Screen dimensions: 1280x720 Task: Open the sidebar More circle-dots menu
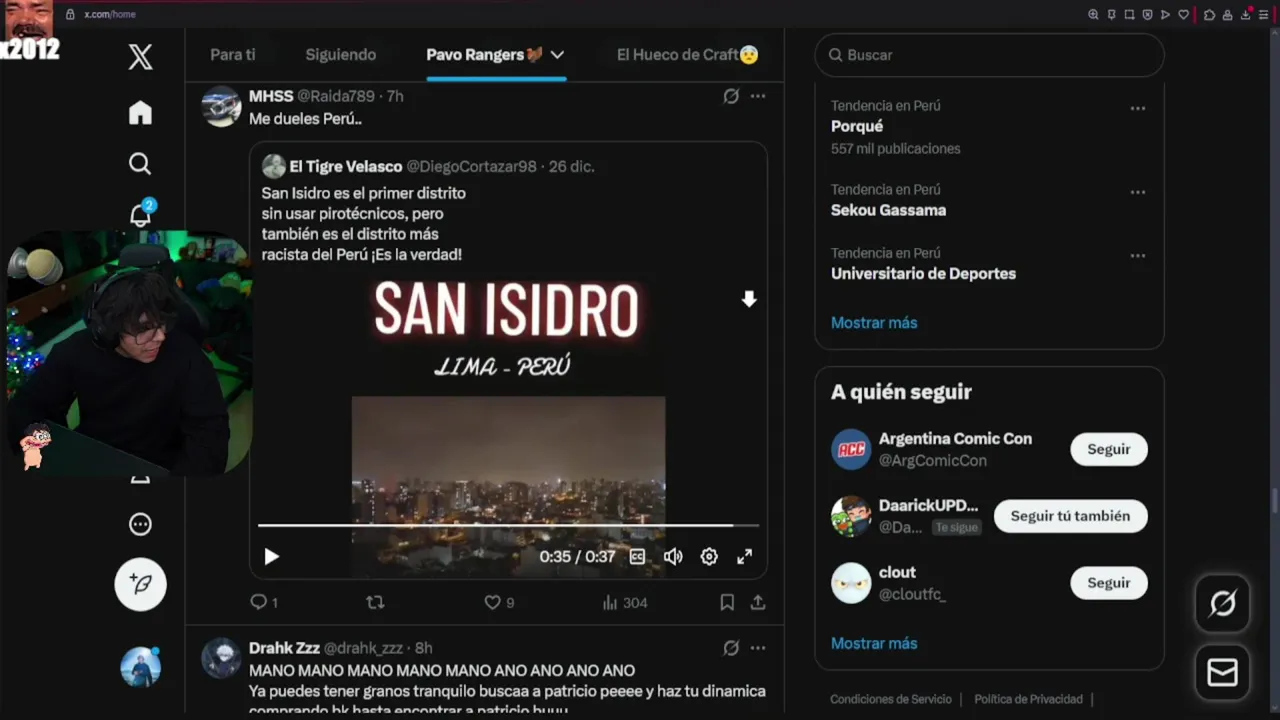[x=140, y=524]
